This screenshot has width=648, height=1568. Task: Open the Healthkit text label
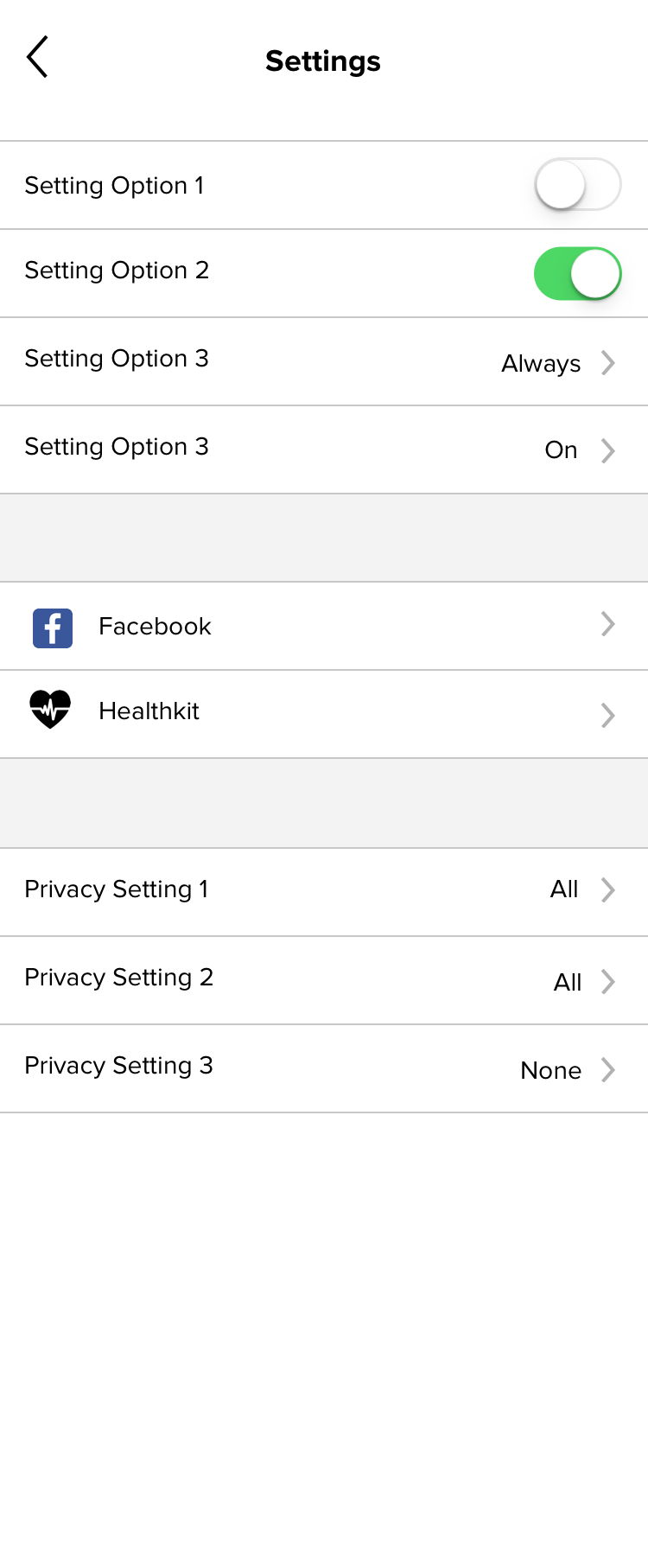point(149,711)
